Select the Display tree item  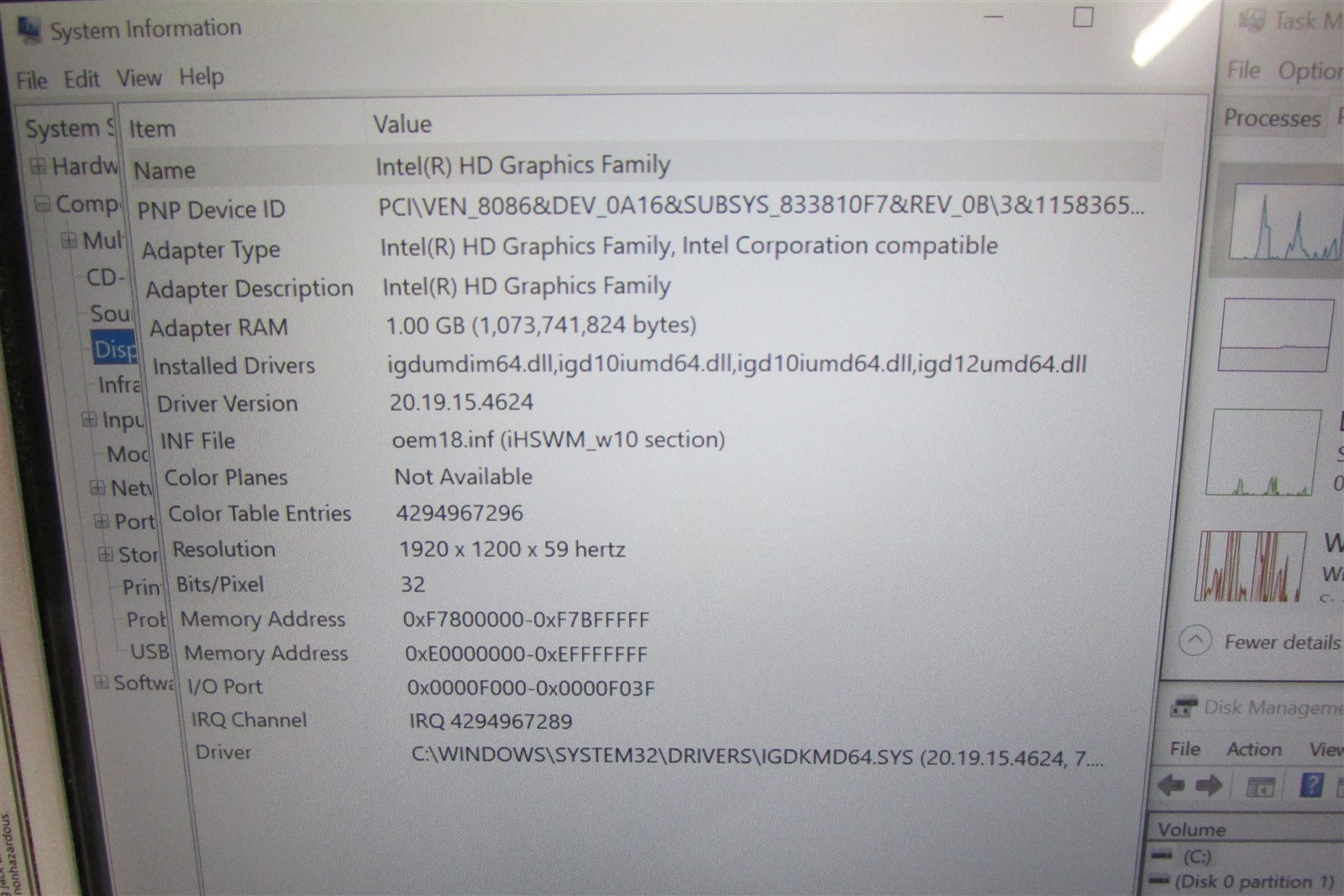pyautogui.click(x=115, y=348)
